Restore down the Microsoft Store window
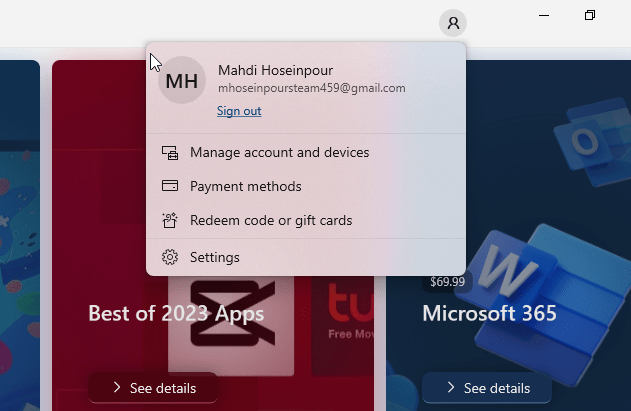This screenshot has height=411, width=631. pos(590,15)
